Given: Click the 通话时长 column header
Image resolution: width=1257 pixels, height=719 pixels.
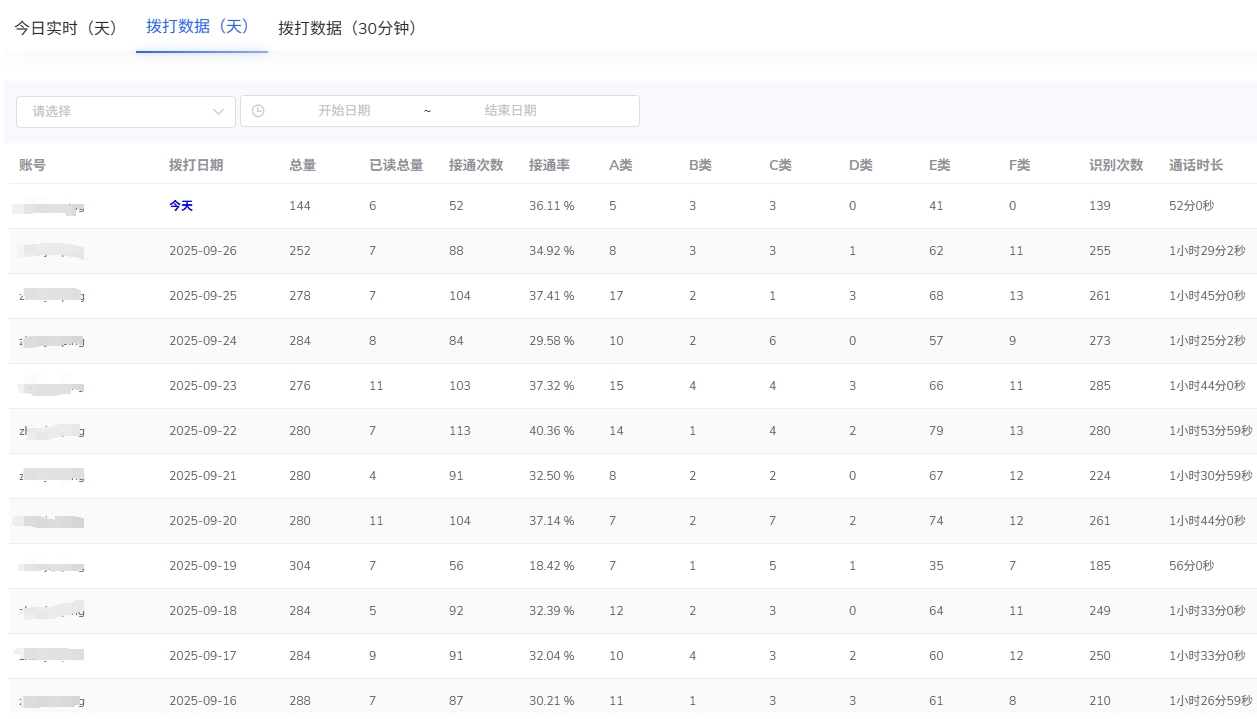Looking at the screenshot, I should point(1196,165).
